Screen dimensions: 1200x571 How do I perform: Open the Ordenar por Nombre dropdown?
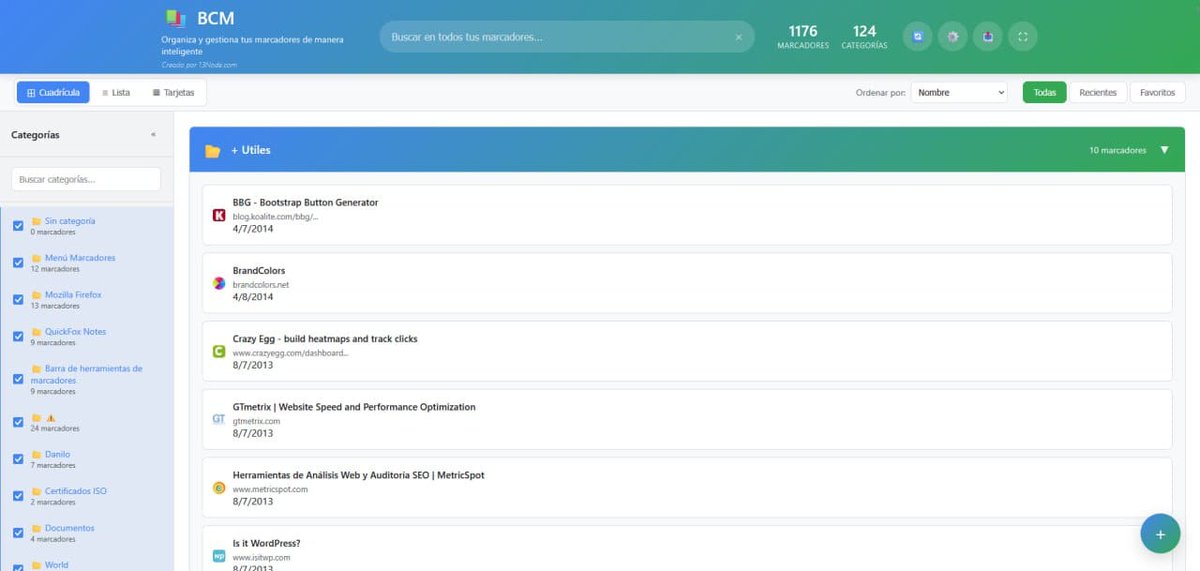tap(959, 92)
